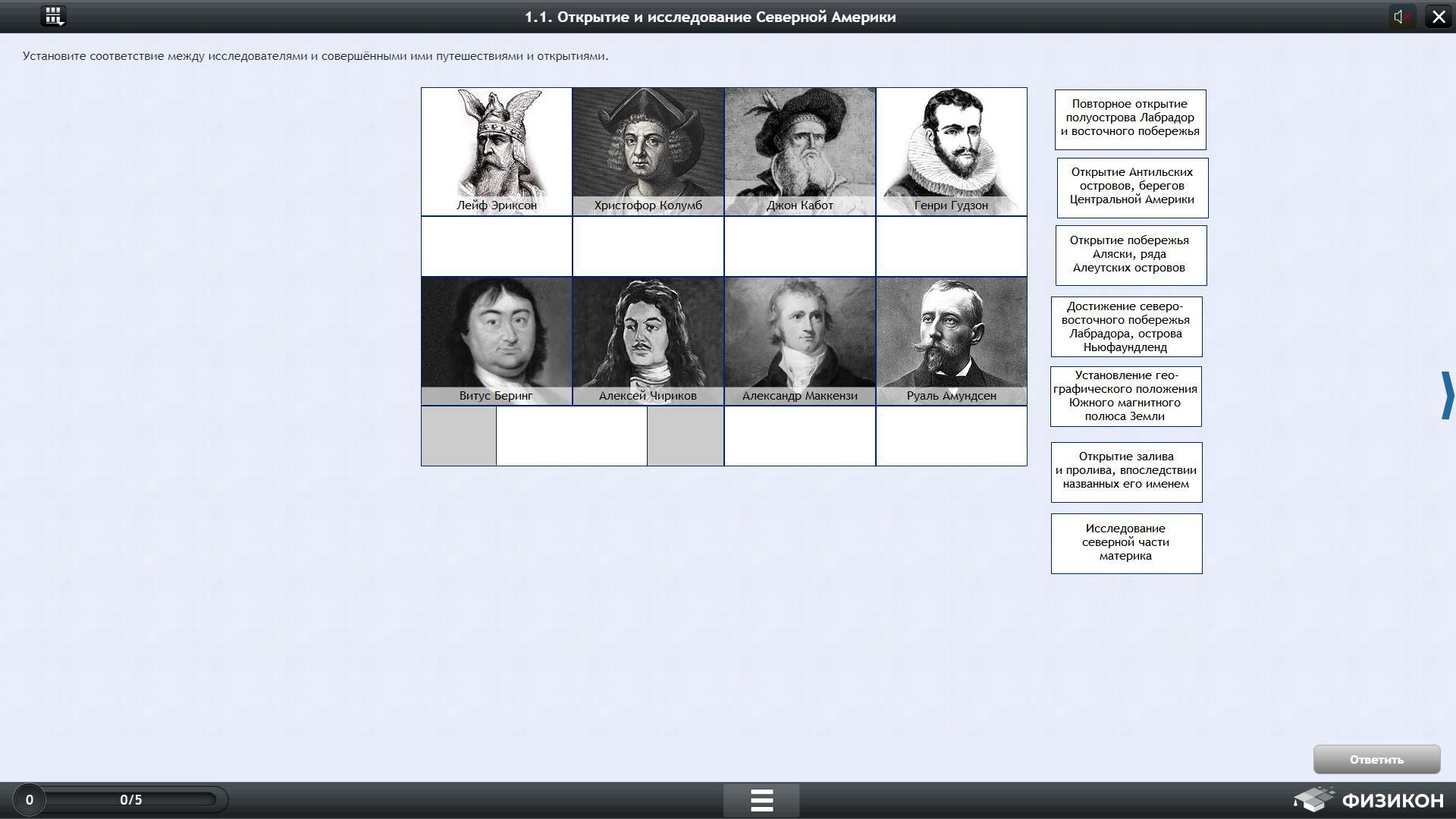Click the Ответить button

tap(1376, 759)
